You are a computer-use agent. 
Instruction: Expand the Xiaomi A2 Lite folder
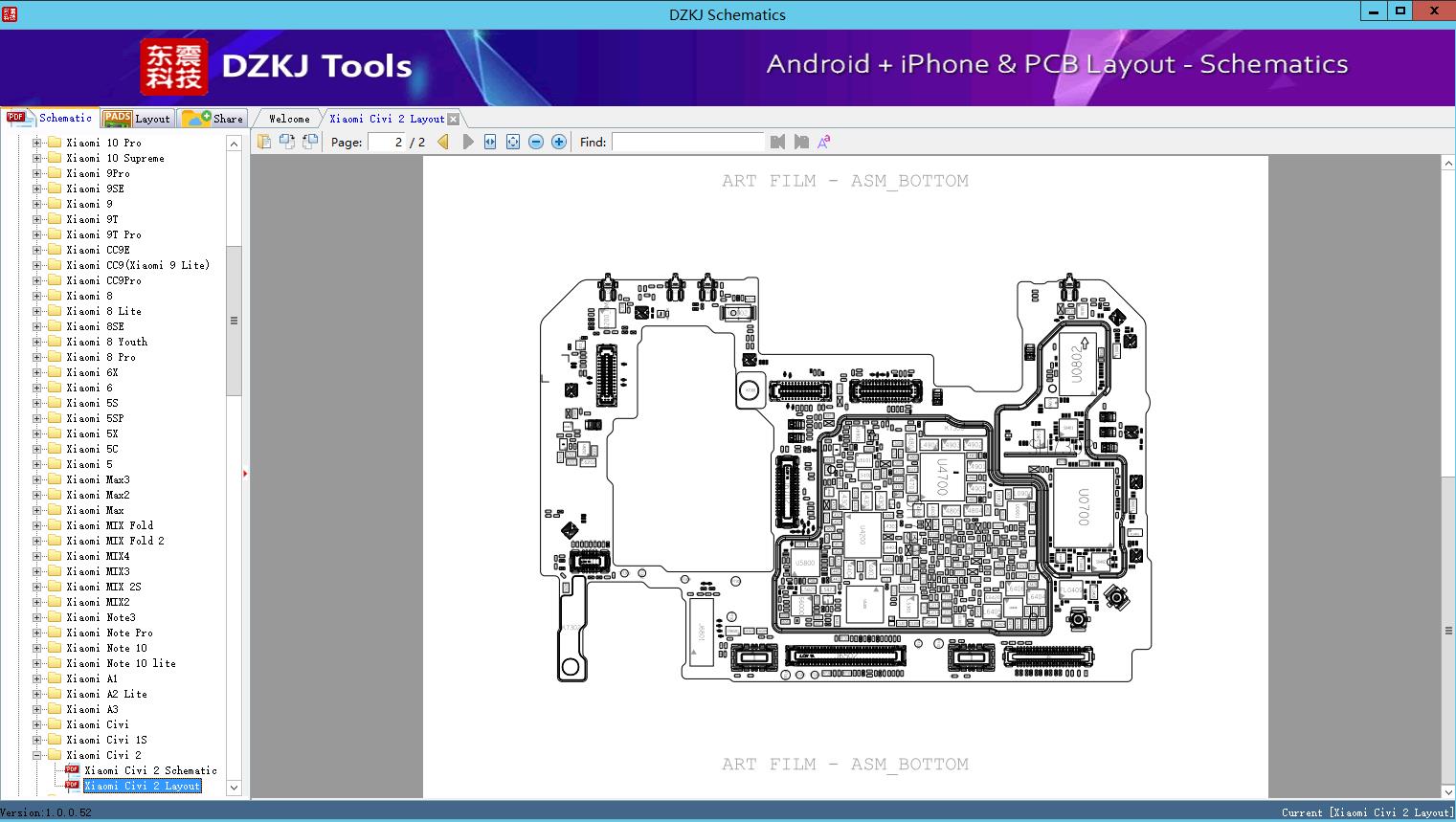(36, 694)
